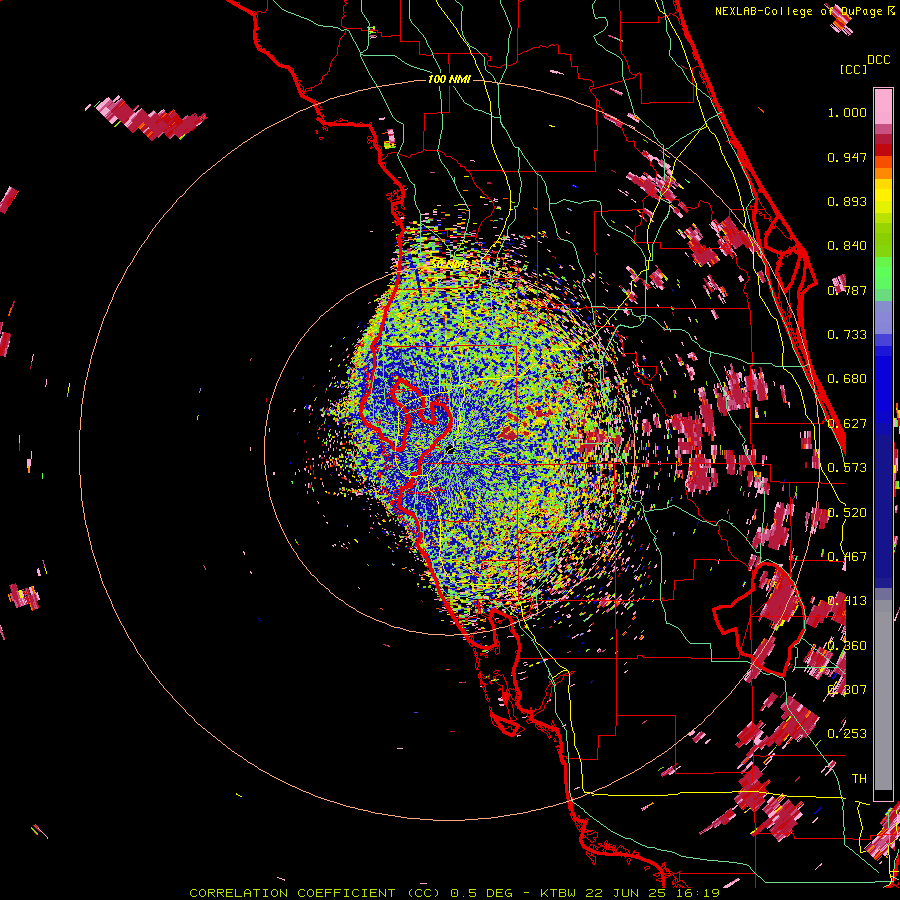Select the 0.947 legend value
Screen dimensions: 900x900
click(x=847, y=157)
